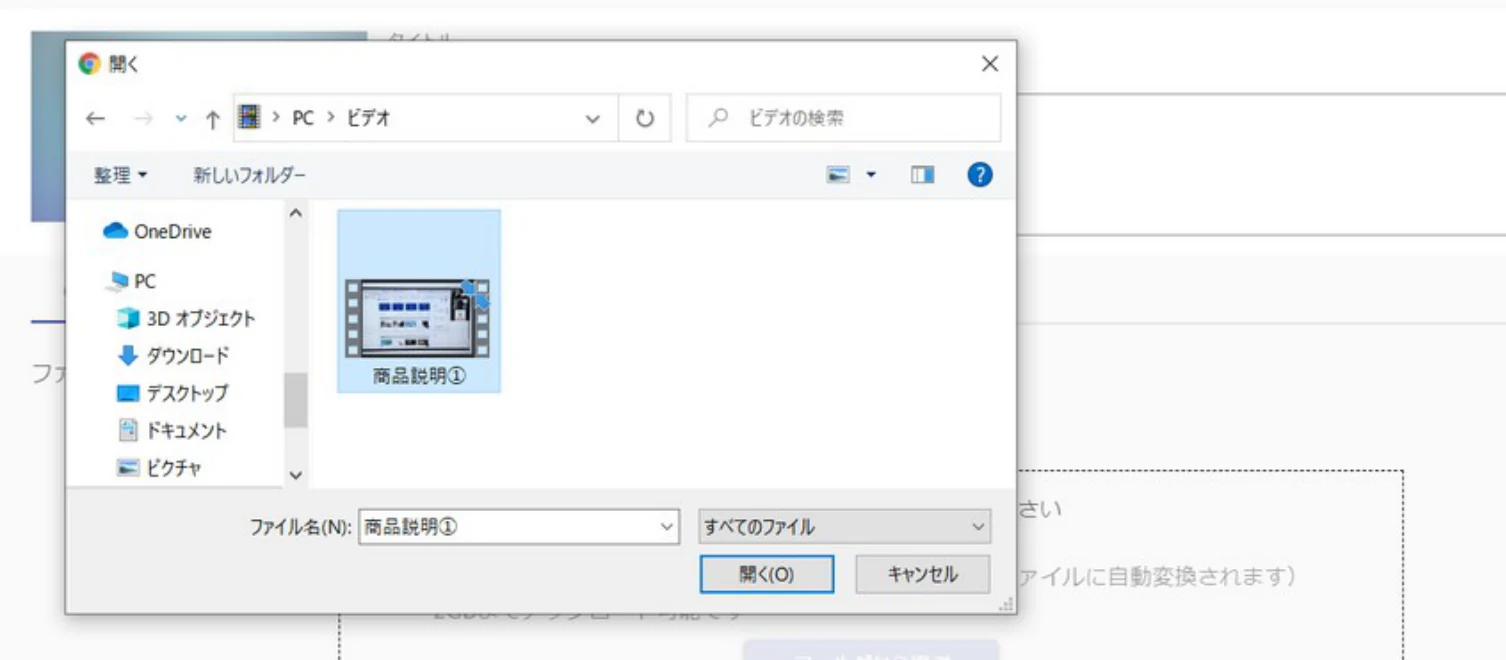Expand the ファイル名 dropdown arrow
This screenshot has height=660, width=1506.
tap(668, 526)
